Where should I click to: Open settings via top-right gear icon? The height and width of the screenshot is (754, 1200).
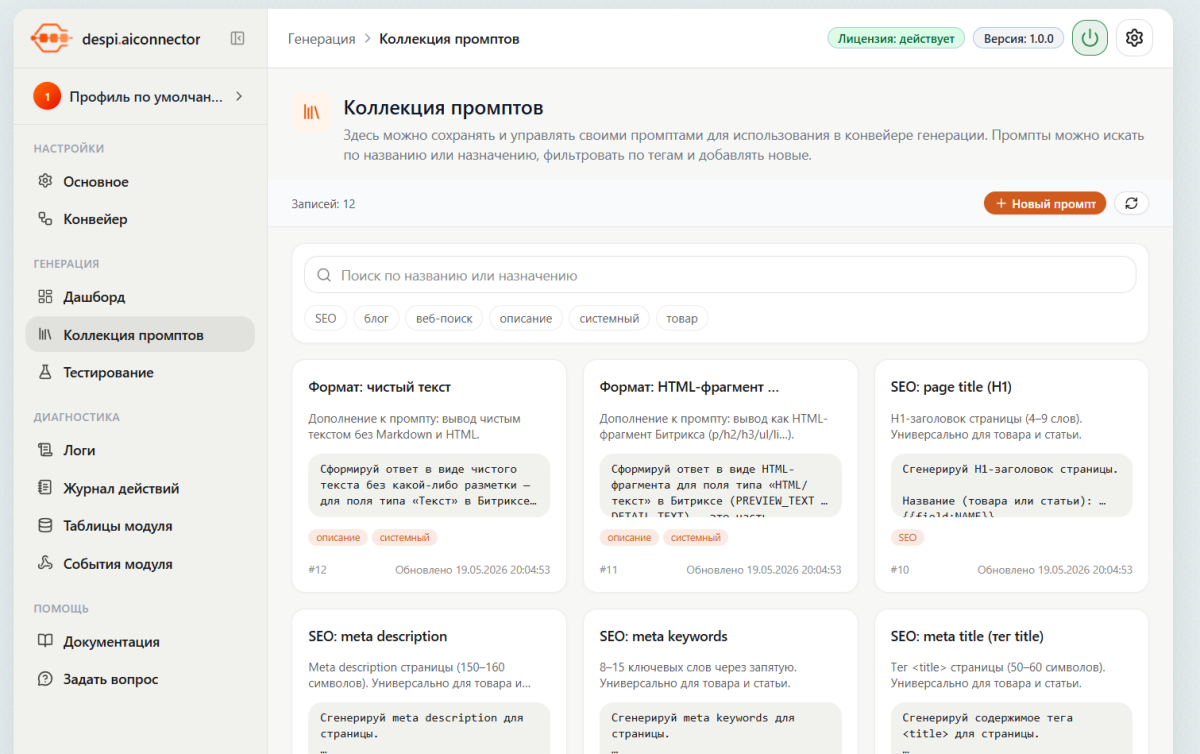tap(1134, 38)
